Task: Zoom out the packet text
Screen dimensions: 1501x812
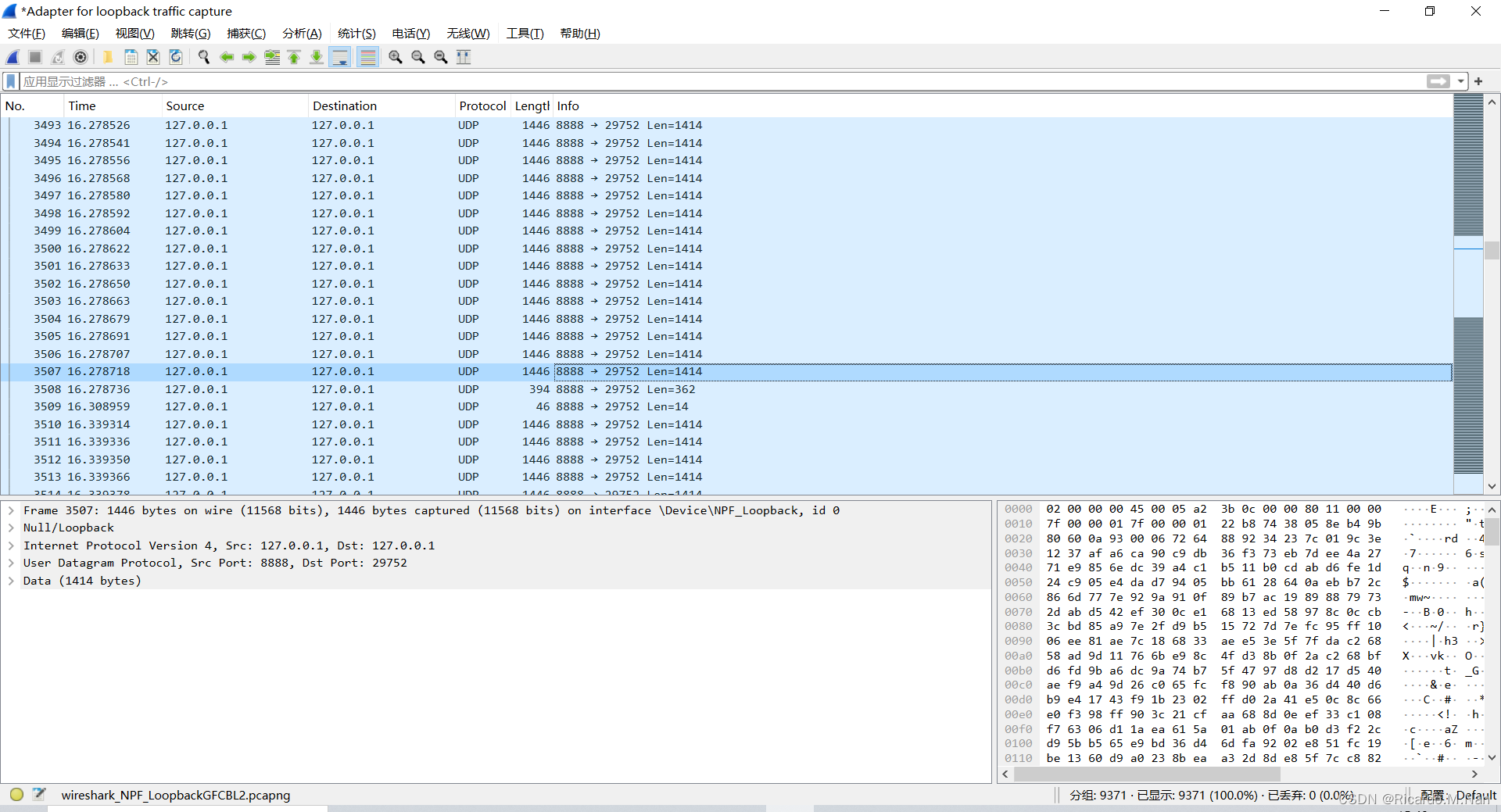Action: tap(418, 57)
